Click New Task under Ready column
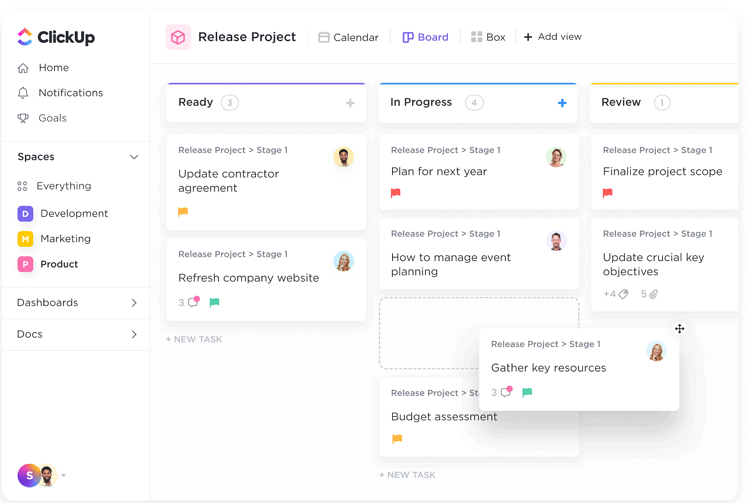 (194, 339)
